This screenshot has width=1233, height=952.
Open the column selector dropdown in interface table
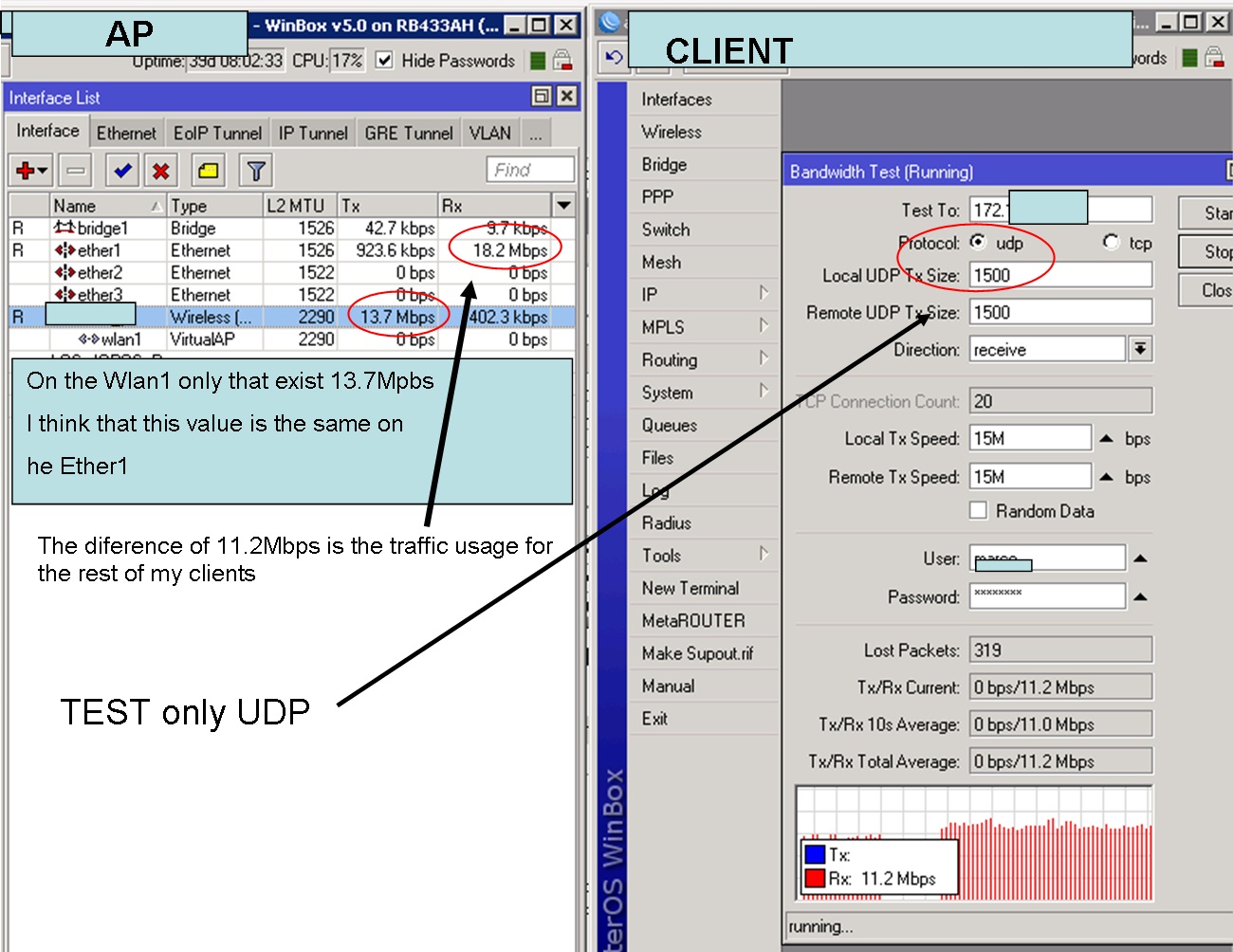563,205
